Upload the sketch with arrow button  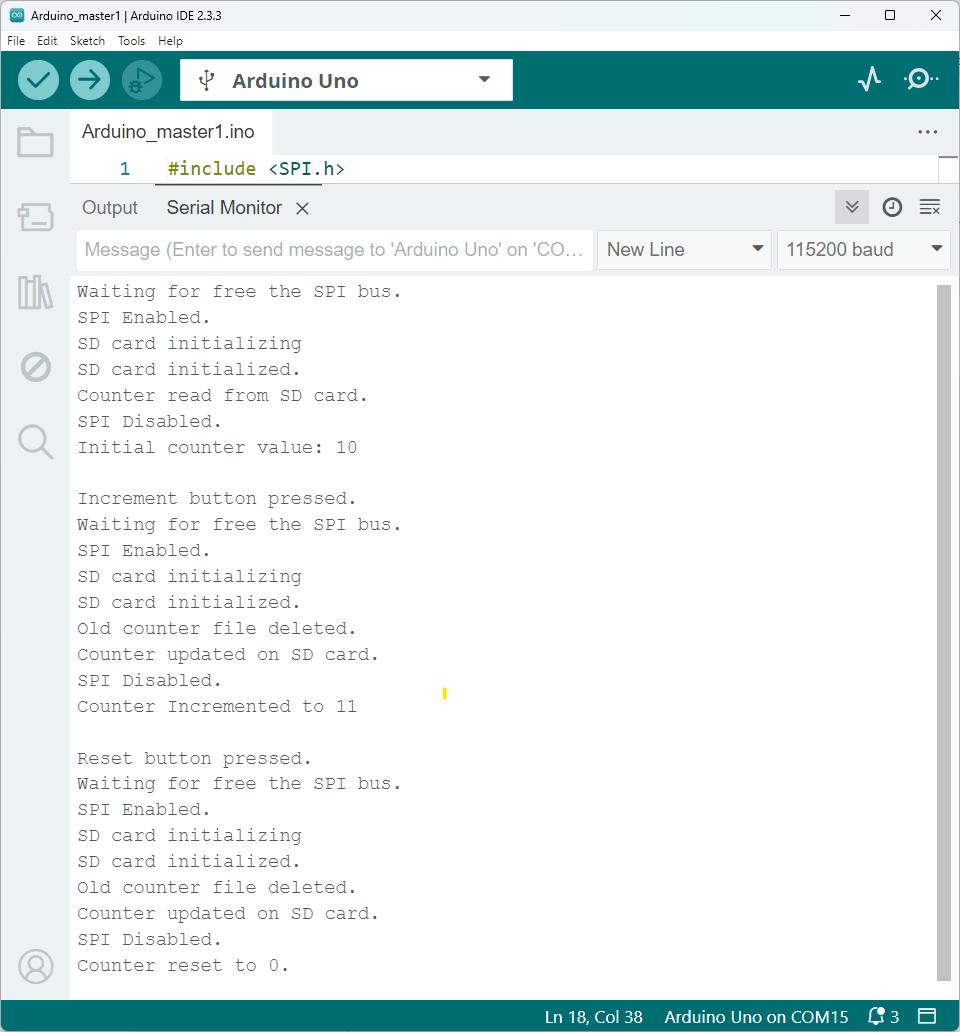pos(89,80)
